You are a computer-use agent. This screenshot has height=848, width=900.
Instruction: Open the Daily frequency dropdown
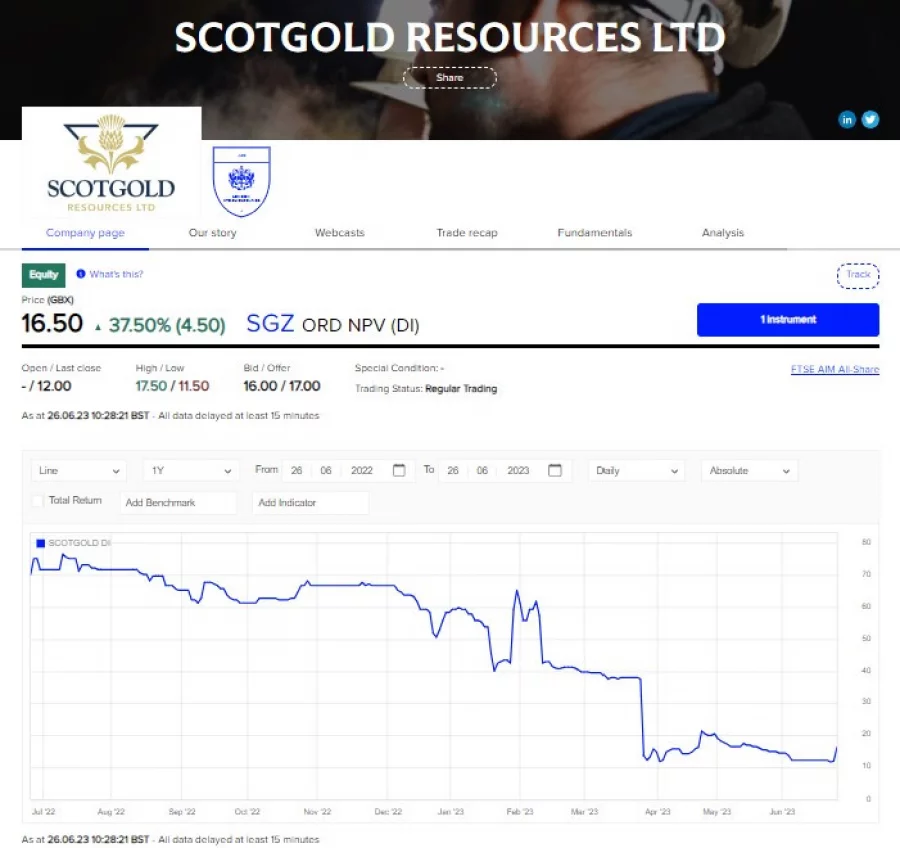tap(636, 470)
